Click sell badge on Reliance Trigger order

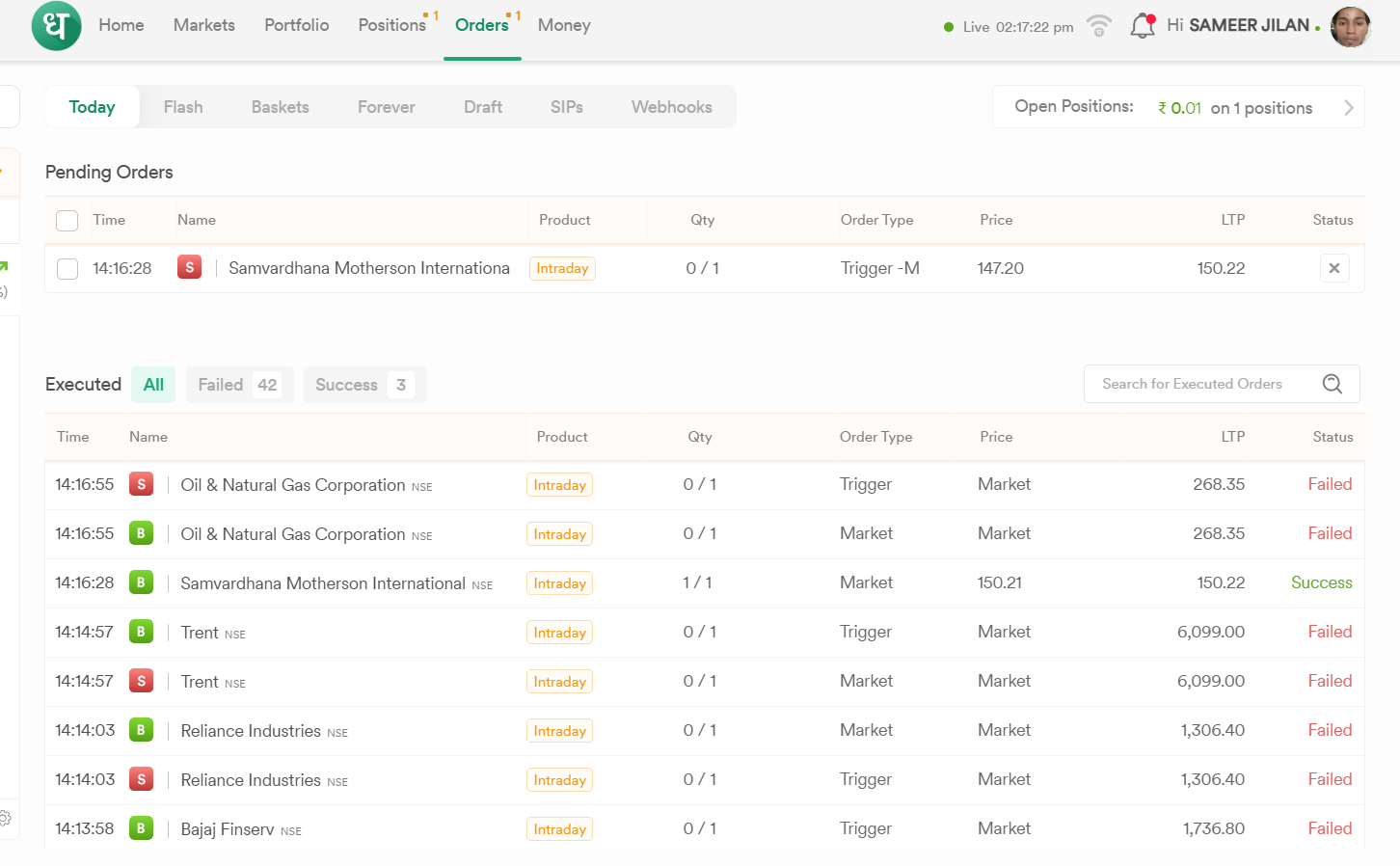142,779
